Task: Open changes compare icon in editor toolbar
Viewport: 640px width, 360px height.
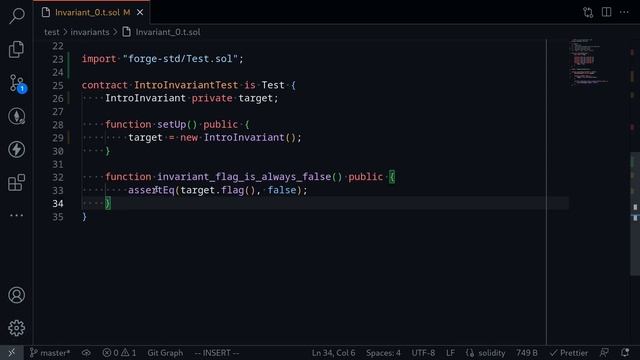Action: (588, 12)
